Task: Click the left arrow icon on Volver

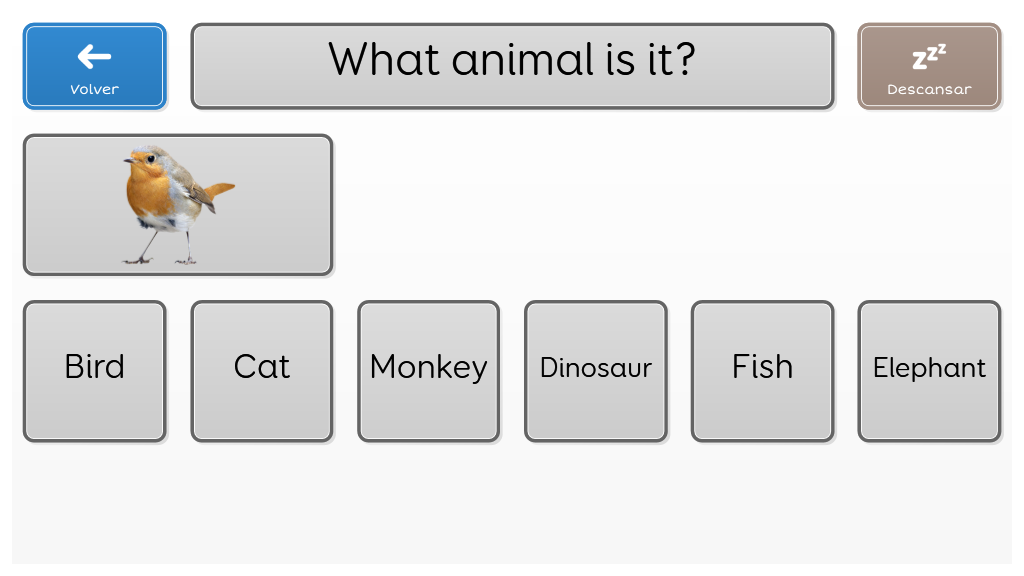Action: (x=95, y=57)
